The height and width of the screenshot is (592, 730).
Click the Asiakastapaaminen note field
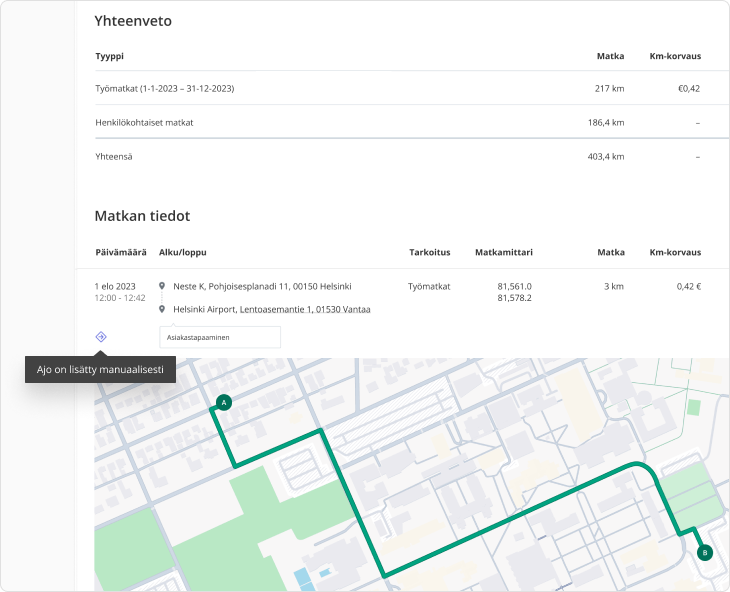[220, 337]
